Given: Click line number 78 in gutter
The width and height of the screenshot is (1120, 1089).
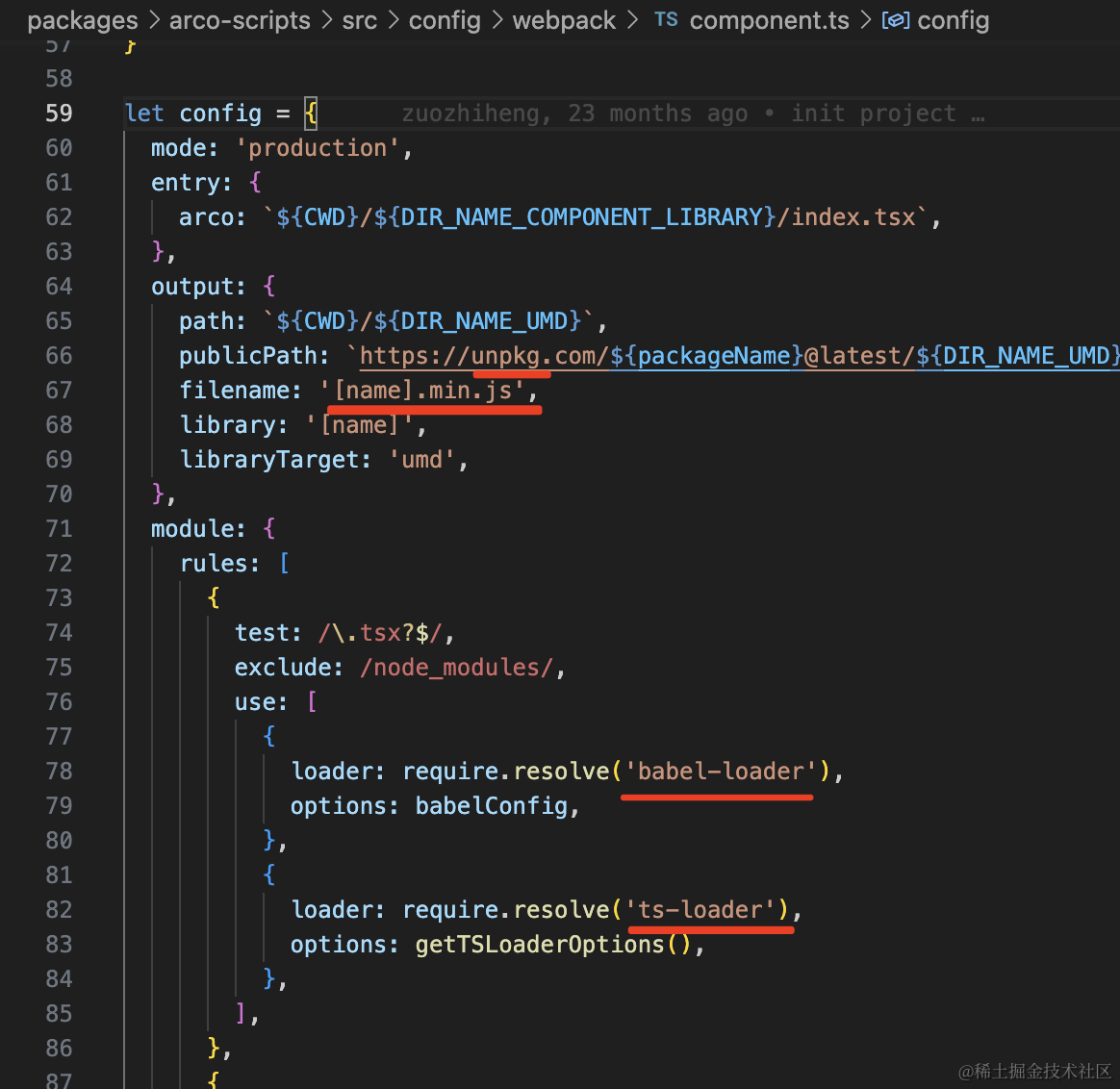Looking at the screenshot, I should (x=59, y=772).
